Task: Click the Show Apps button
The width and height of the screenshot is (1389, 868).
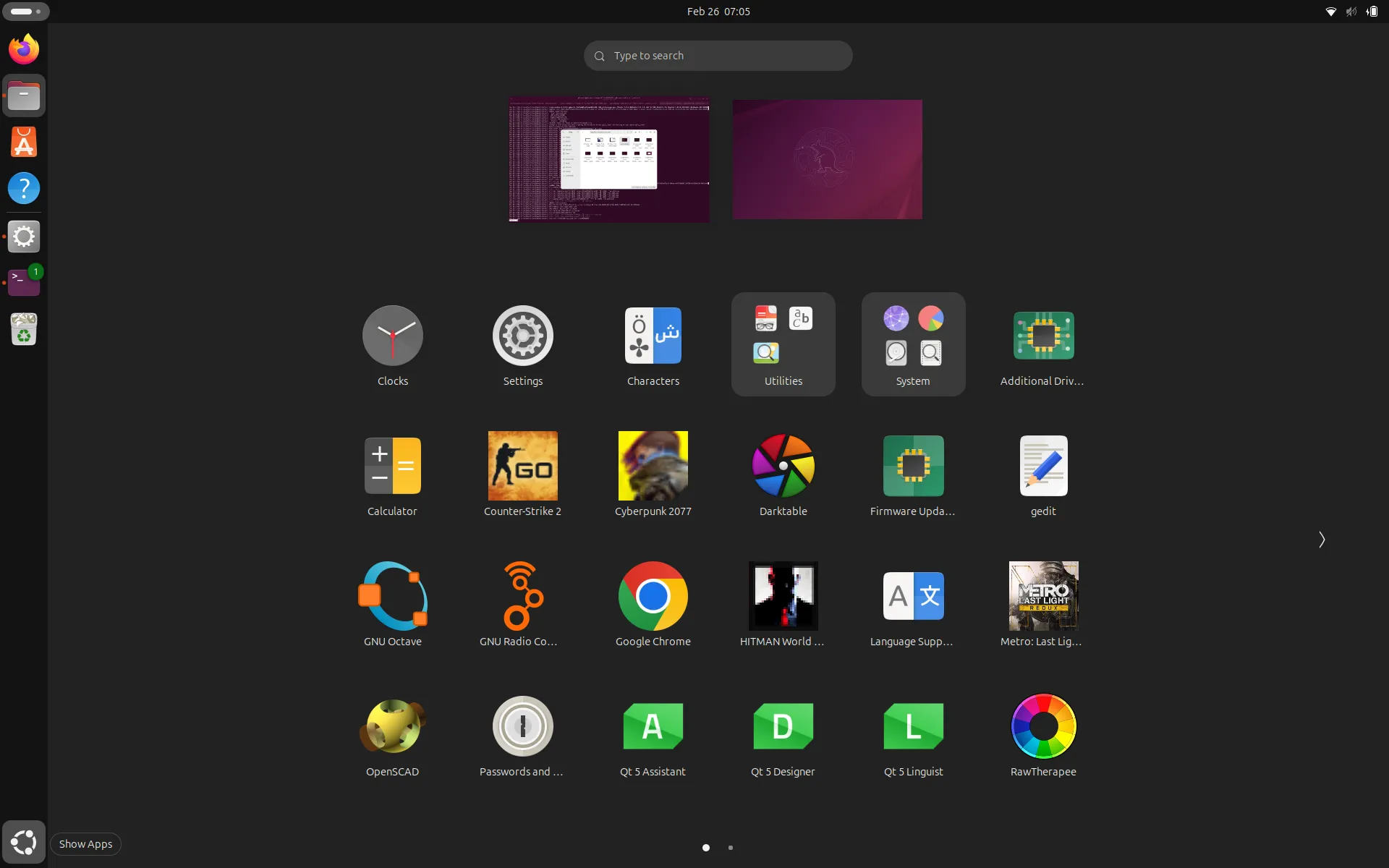Action: pos(24,843)
